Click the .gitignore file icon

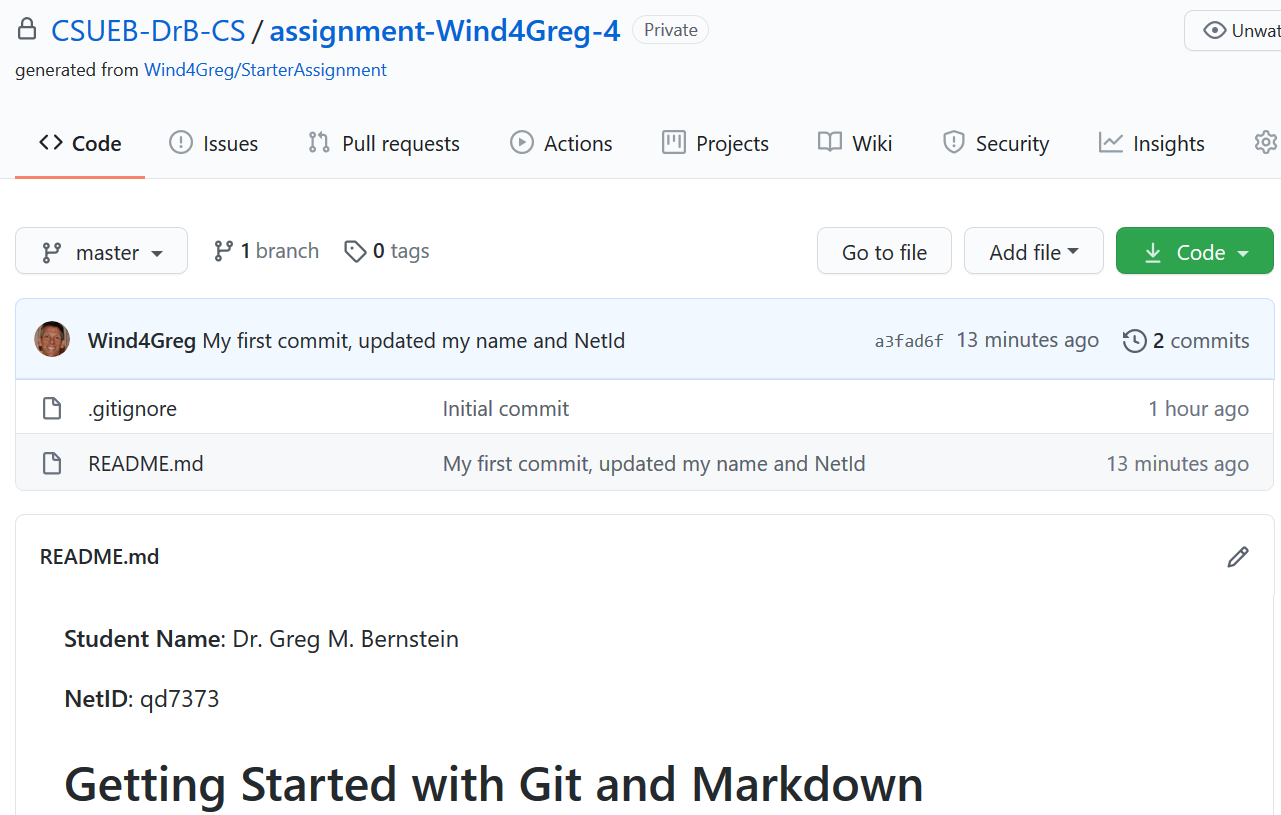tap(52, 408)
